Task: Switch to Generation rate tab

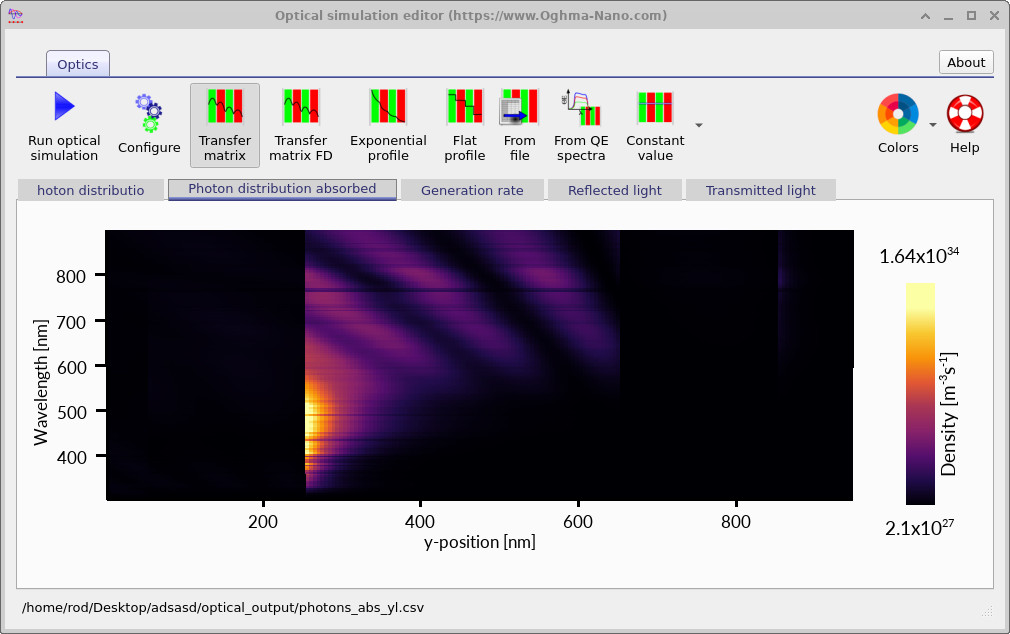Action: [x=472, y=190]
